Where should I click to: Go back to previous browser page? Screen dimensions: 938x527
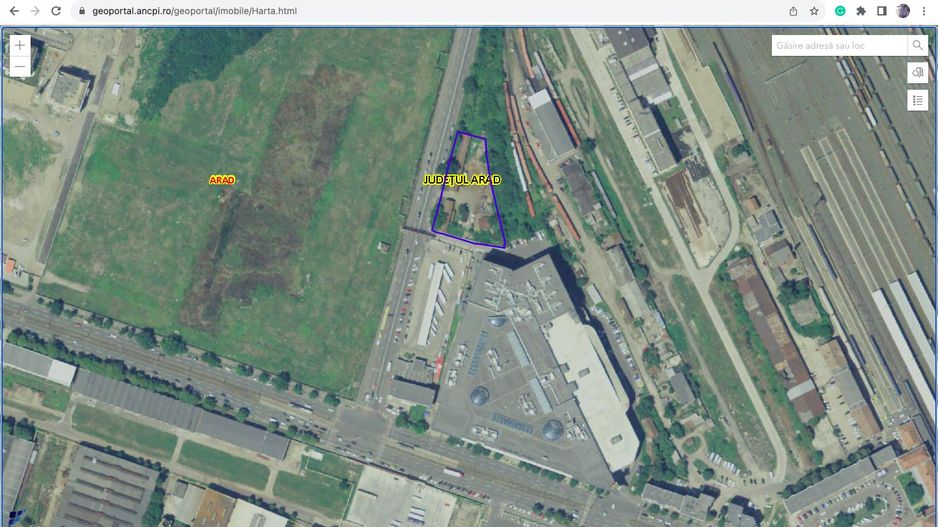click(x=14, y=11)
